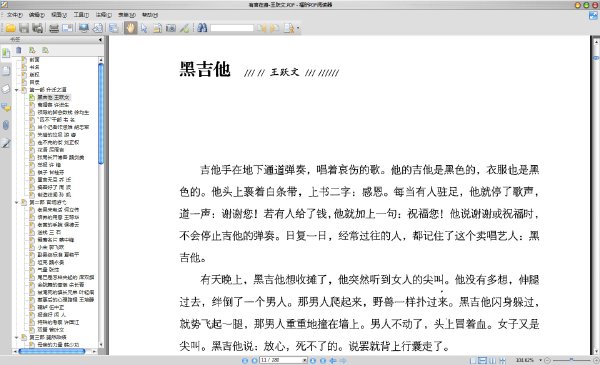Go to previous page button
The image size is (600, 365).
click(254, 360)
